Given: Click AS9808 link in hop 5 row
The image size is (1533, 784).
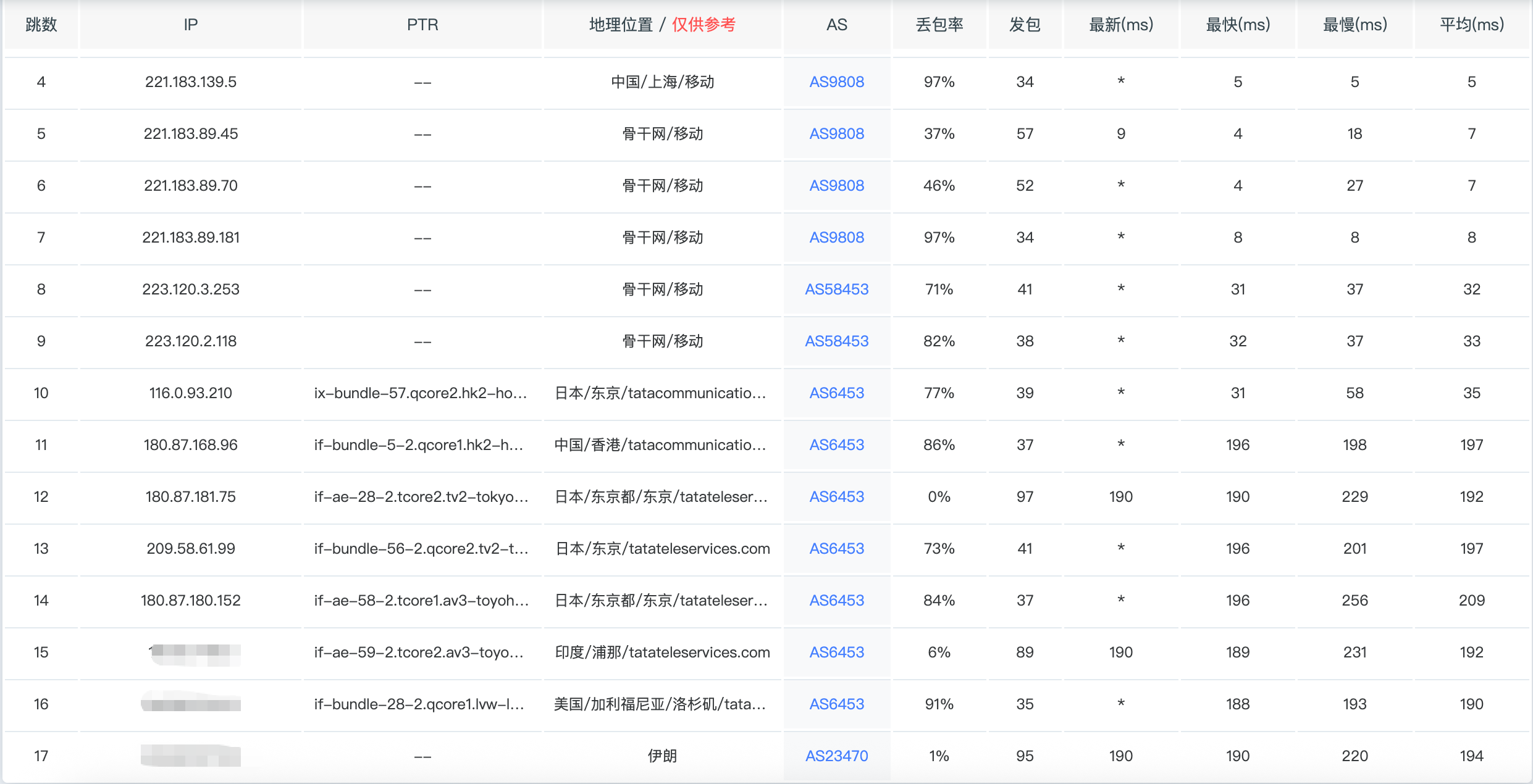Looking at the screenshot, I should pyautogui.click(x=836, y=134).
